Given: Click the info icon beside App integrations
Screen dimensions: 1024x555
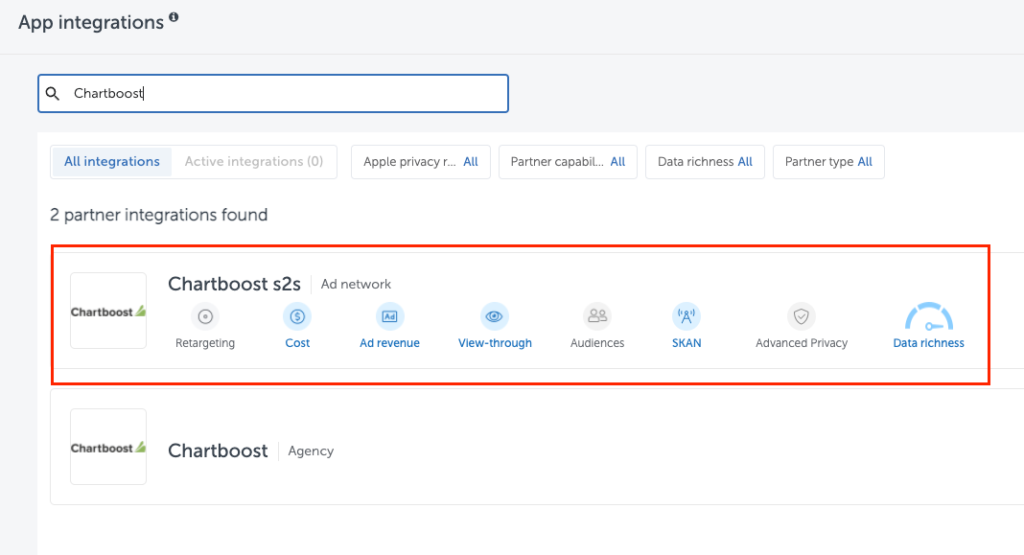Looking at the screenshot, I should pyautogui.click(x=174, y=17).
